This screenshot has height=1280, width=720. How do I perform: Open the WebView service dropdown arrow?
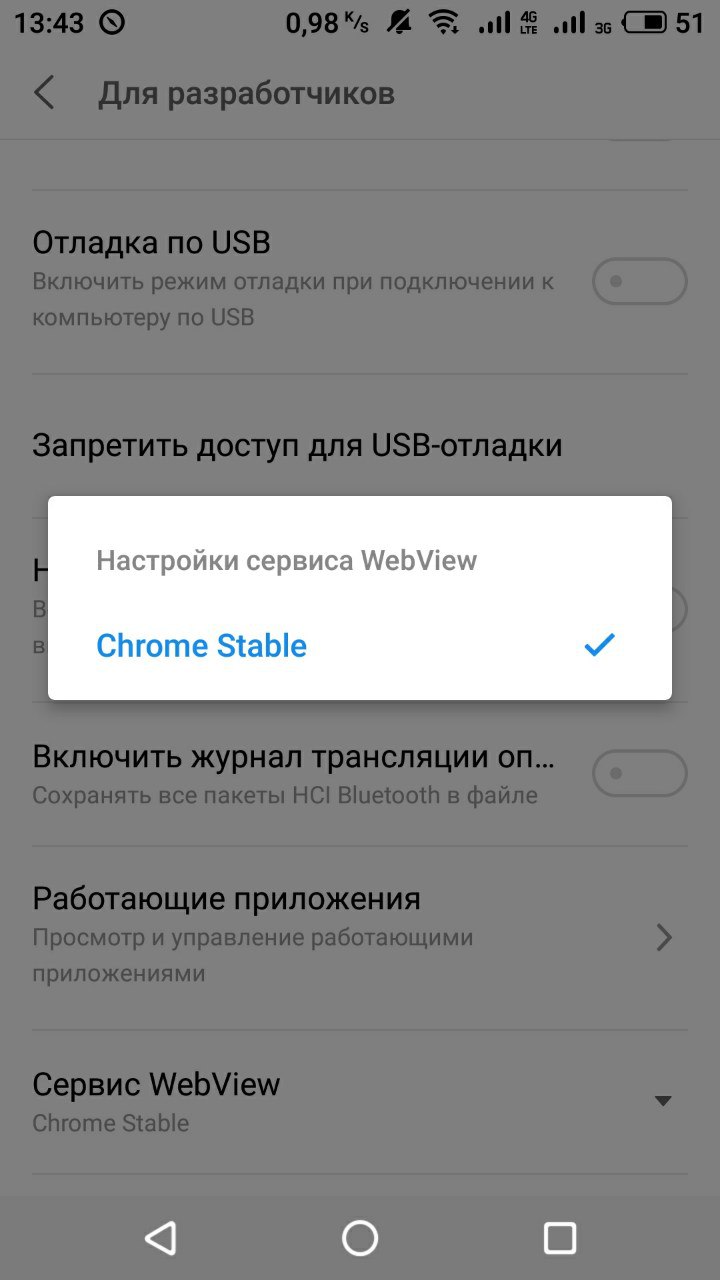[662, 1101]
